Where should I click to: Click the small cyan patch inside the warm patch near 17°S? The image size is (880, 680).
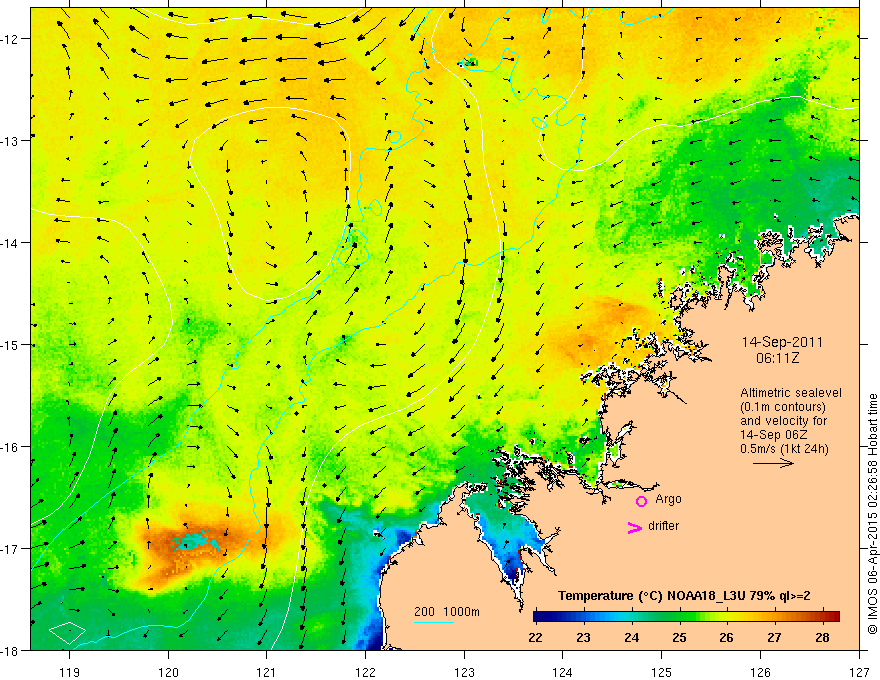pyautogui.click(x=195, y=541)
